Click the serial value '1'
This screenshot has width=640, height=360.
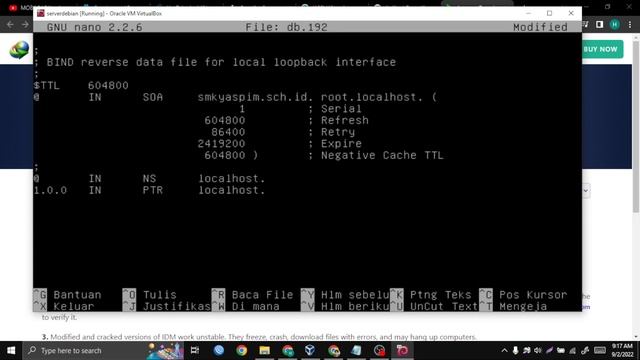[242, 109]
